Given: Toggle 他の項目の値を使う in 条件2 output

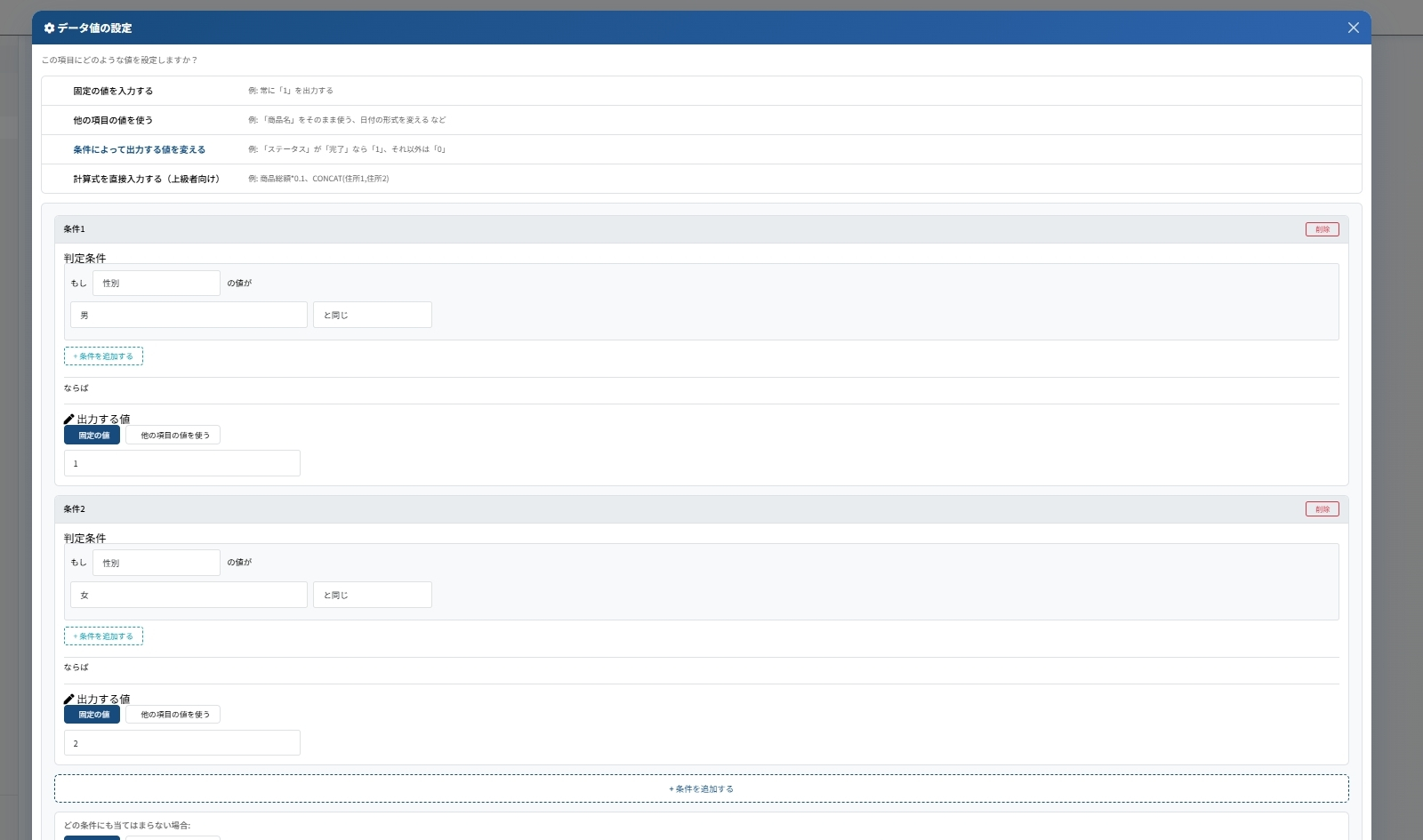Looking at the screenshot, I should click(x=173, y=715).
